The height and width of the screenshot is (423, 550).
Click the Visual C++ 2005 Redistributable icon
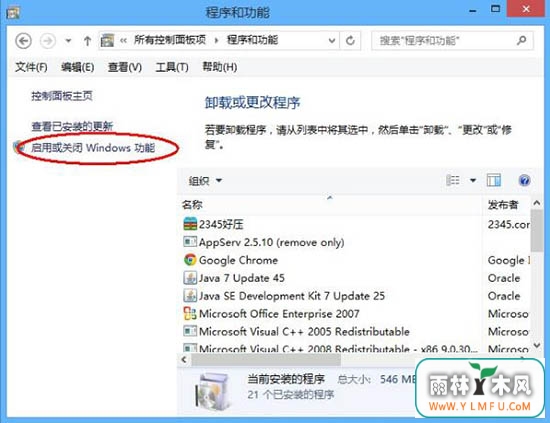click(190, 331)
